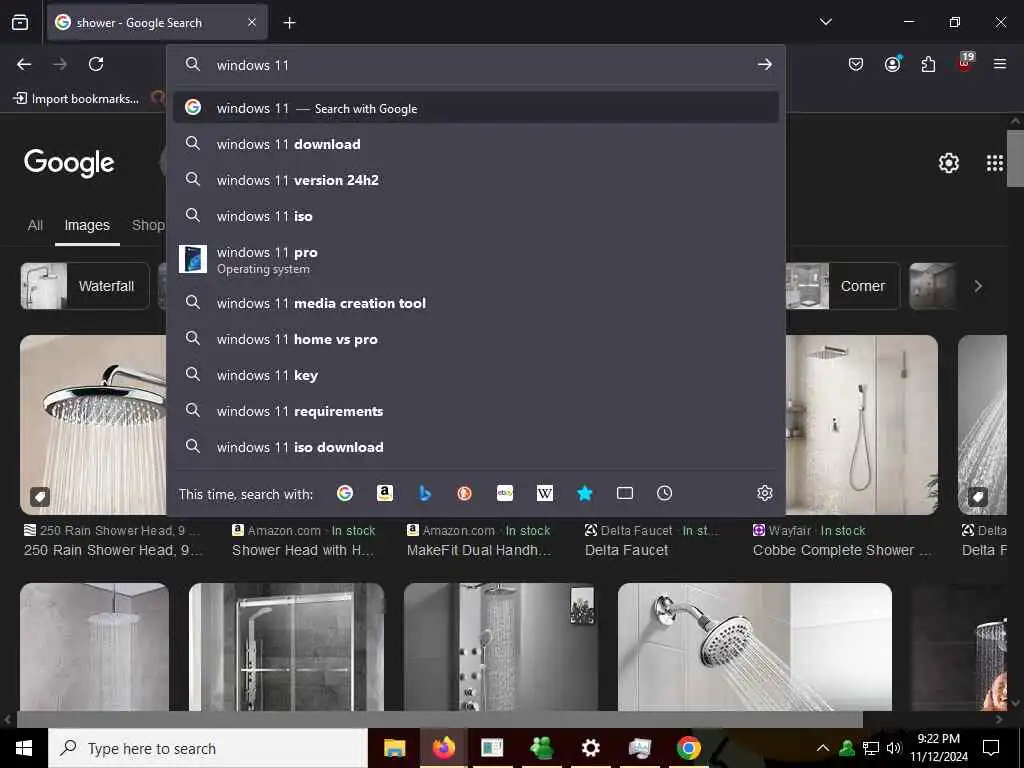Click the Type here to search box
Screen dimensions: 1024x768
pos(208,748)
